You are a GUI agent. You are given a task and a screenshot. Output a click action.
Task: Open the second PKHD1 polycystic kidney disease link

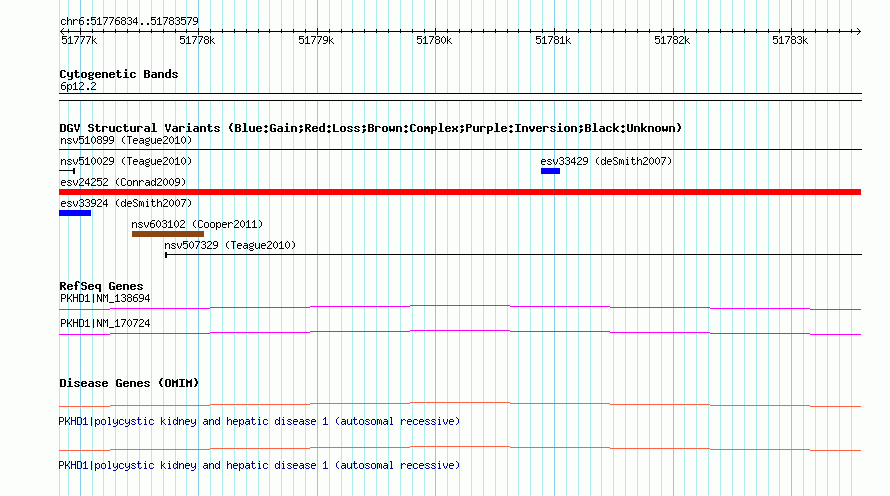click(259, 465)
